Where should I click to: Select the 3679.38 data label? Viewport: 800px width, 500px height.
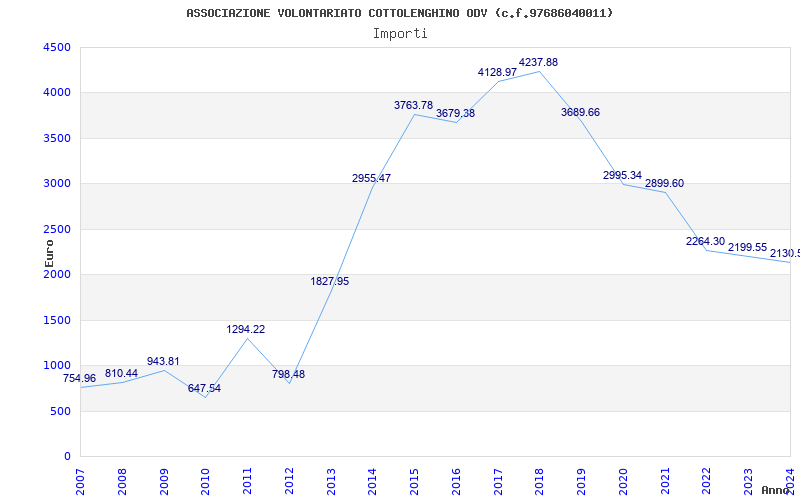(x=456, y=113)
